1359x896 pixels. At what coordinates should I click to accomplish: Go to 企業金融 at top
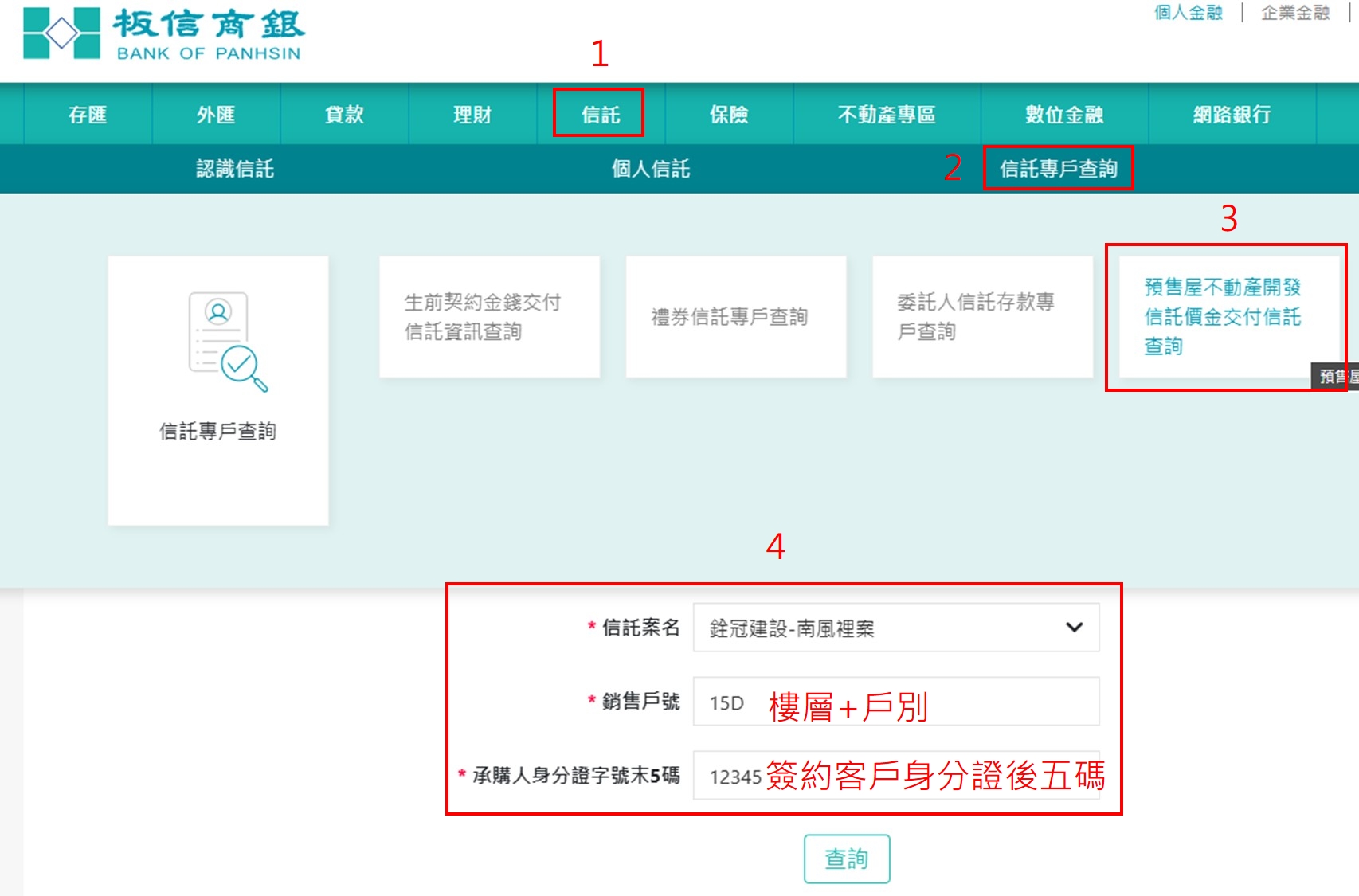point(1296,13)
